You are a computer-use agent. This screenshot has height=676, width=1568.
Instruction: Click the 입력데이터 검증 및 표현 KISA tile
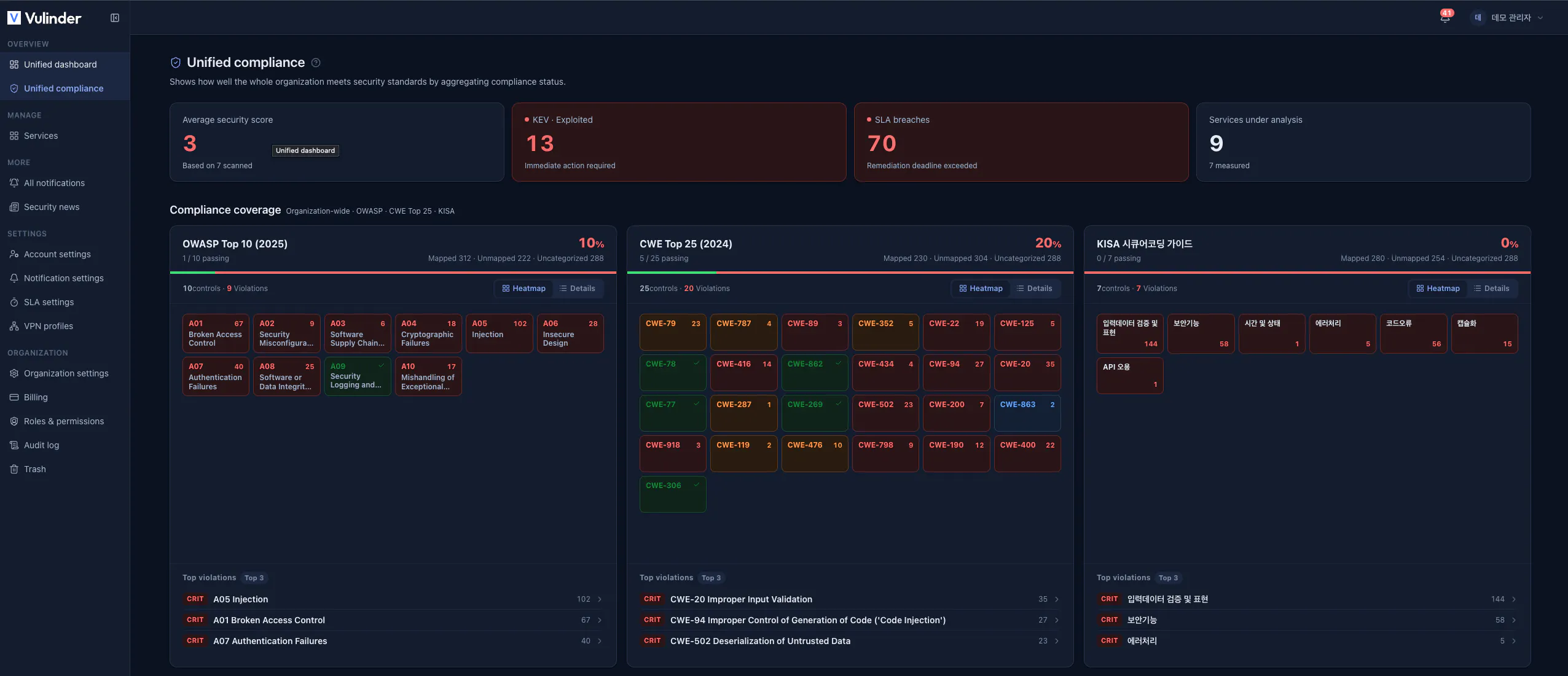(x=1130, y=334)
